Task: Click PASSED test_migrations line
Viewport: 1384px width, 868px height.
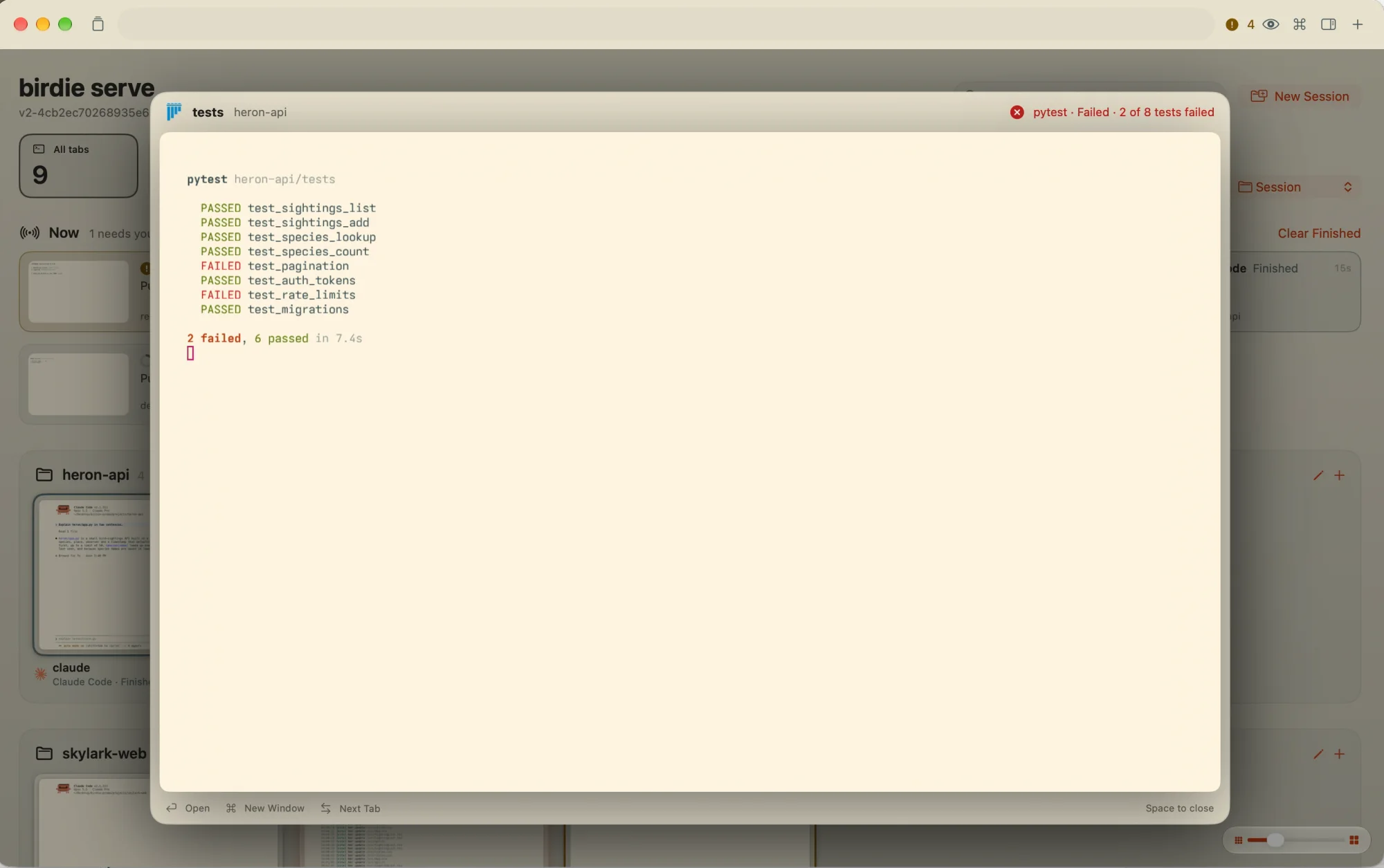Action: tap(275, 309)
